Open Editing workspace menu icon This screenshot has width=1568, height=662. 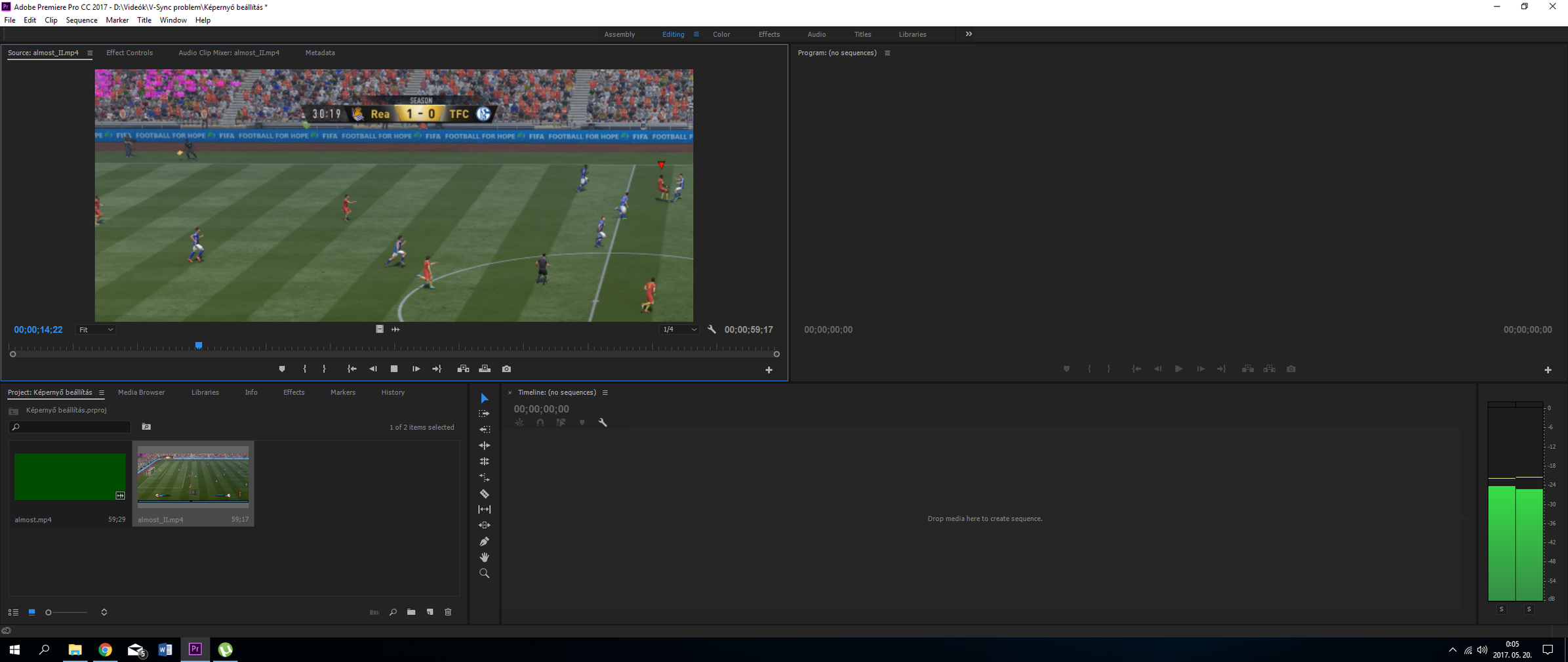(x=696, y=34)
